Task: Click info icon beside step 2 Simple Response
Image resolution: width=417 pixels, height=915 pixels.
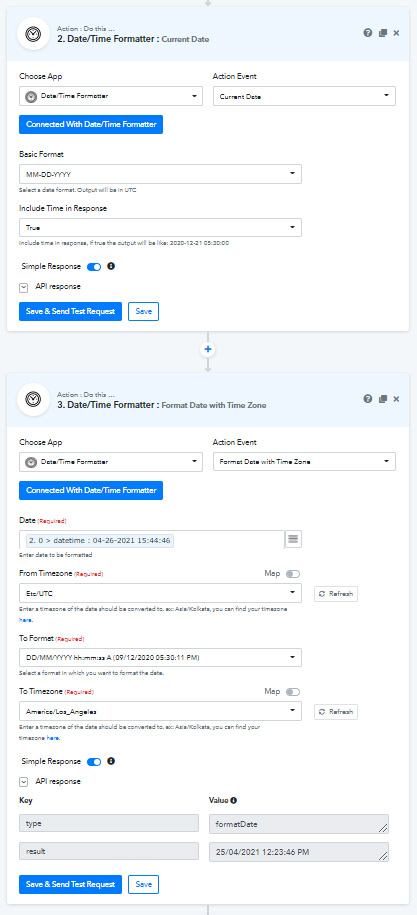Action: pyautogui.click(x=111, y=266)
